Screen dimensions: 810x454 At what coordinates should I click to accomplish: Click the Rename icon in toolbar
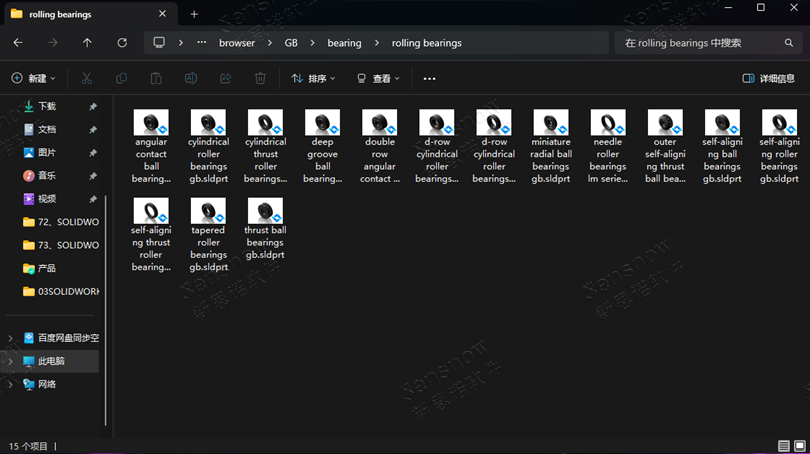(x=191, y=78)
